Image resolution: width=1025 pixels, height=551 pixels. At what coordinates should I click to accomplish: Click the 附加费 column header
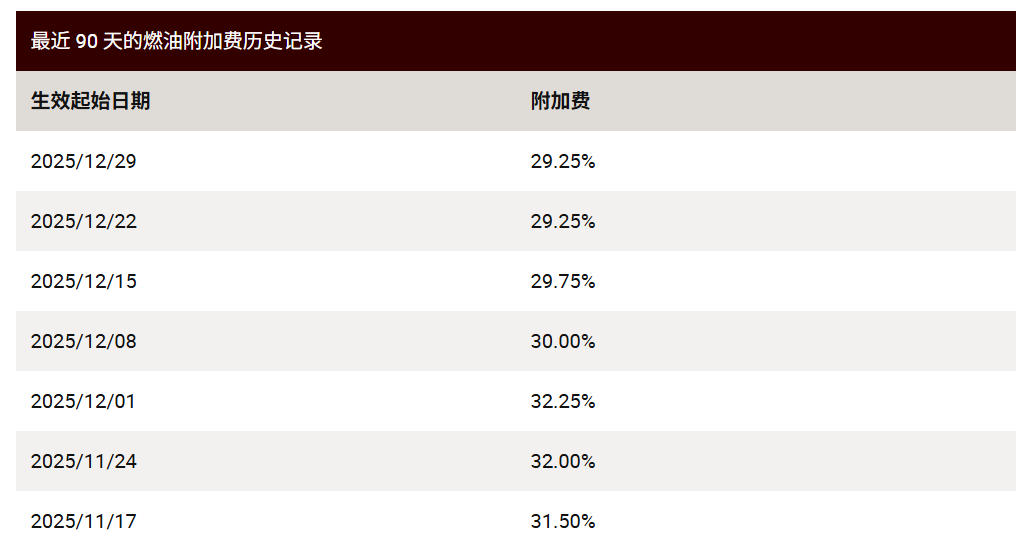tap(560, 101)
